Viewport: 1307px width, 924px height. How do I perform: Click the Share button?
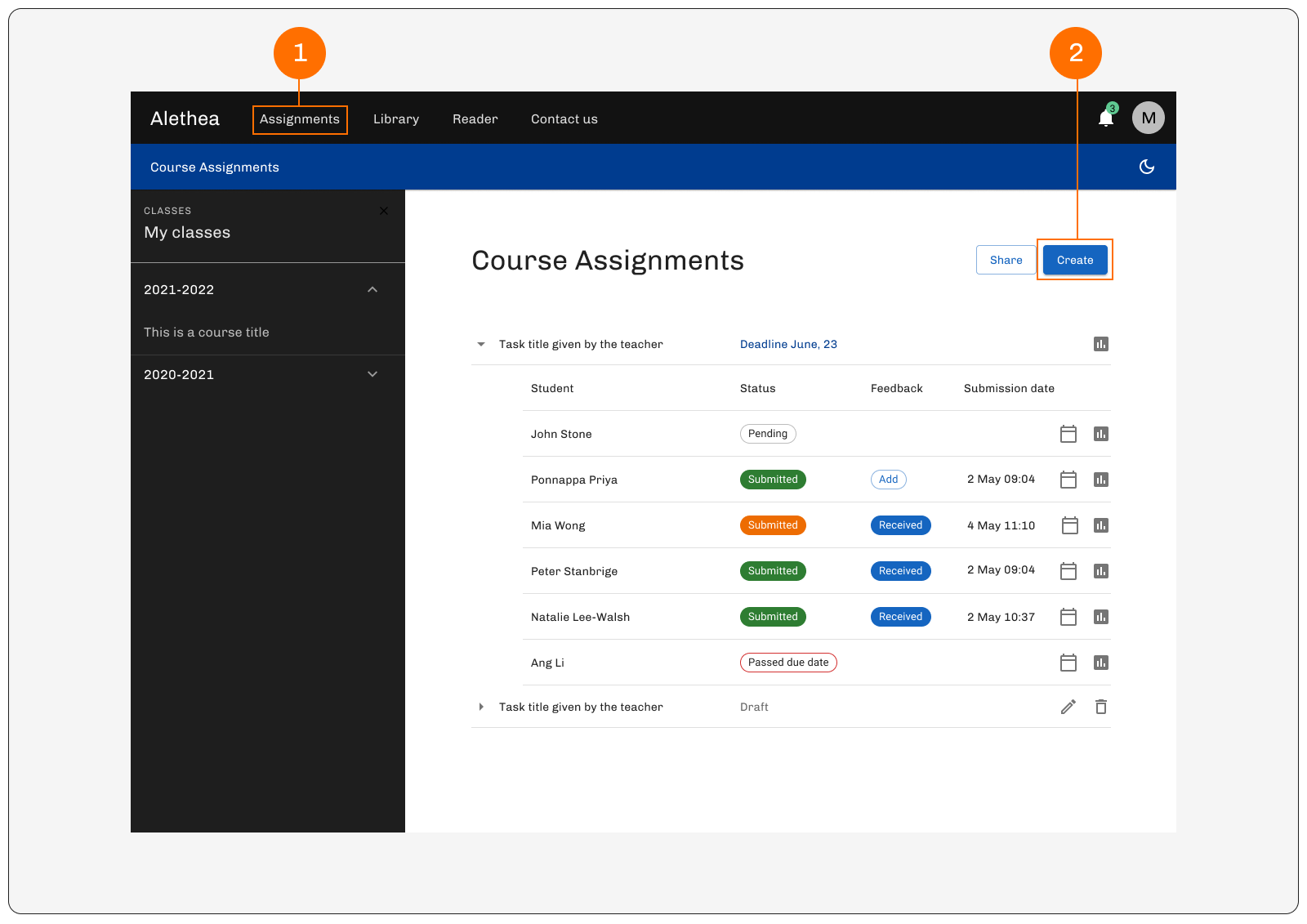pos(1006,260)
